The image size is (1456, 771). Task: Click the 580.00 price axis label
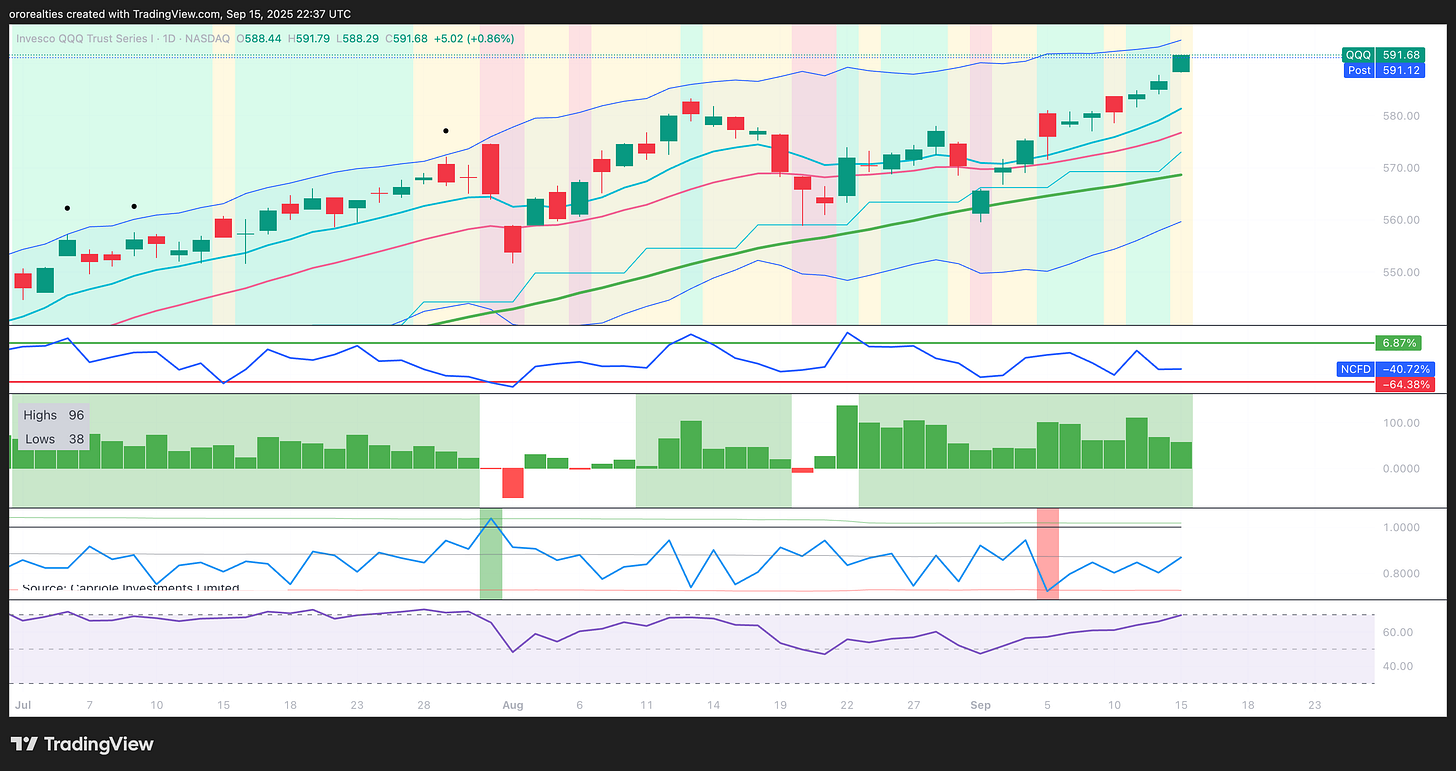[1403, 116]
